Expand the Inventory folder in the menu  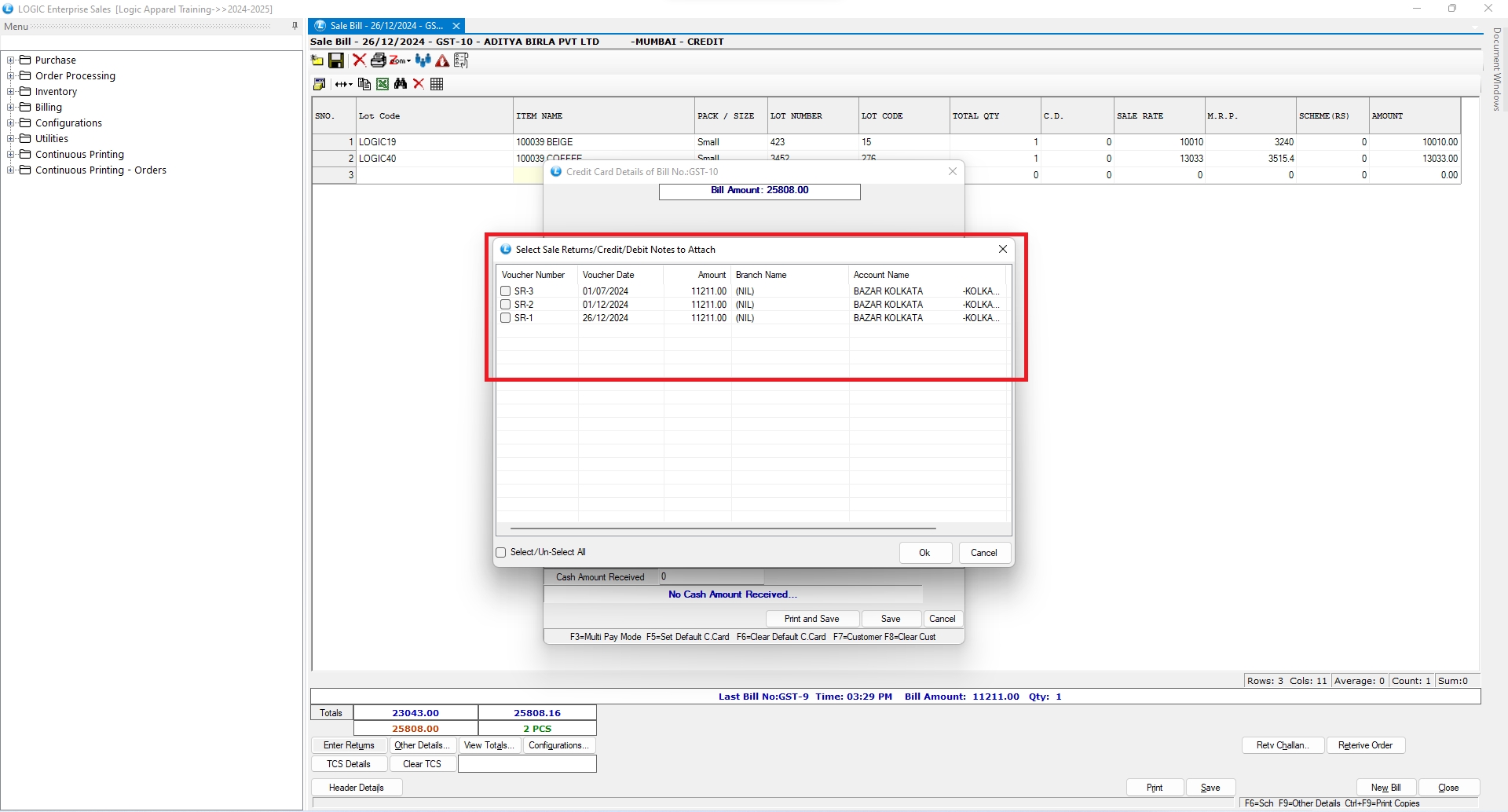coord(11,92)
